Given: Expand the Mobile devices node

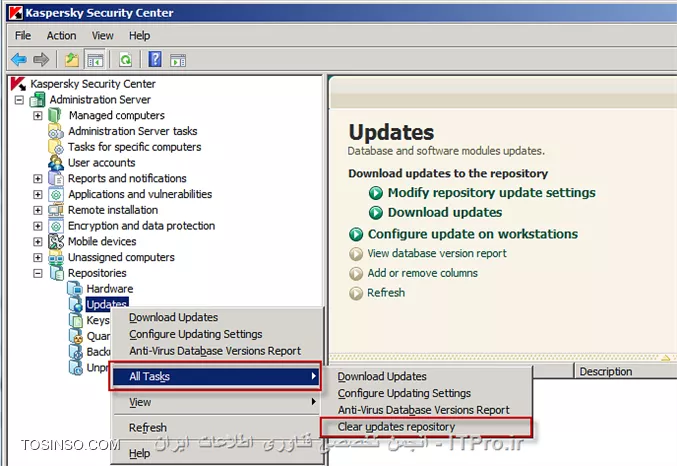Looking at the screenshot, I should coord(38,242).
